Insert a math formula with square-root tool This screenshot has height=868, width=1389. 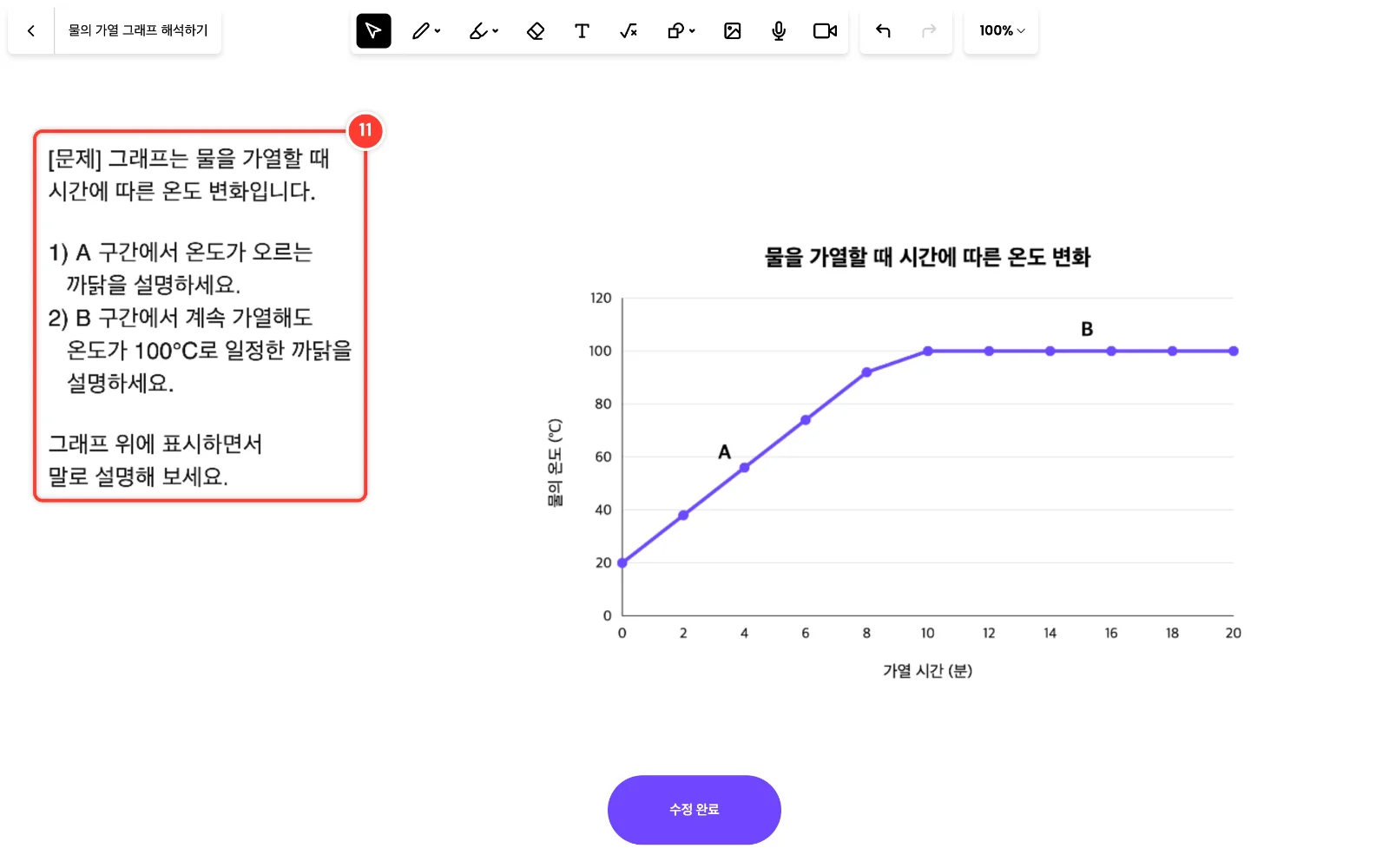pos(629,31)
